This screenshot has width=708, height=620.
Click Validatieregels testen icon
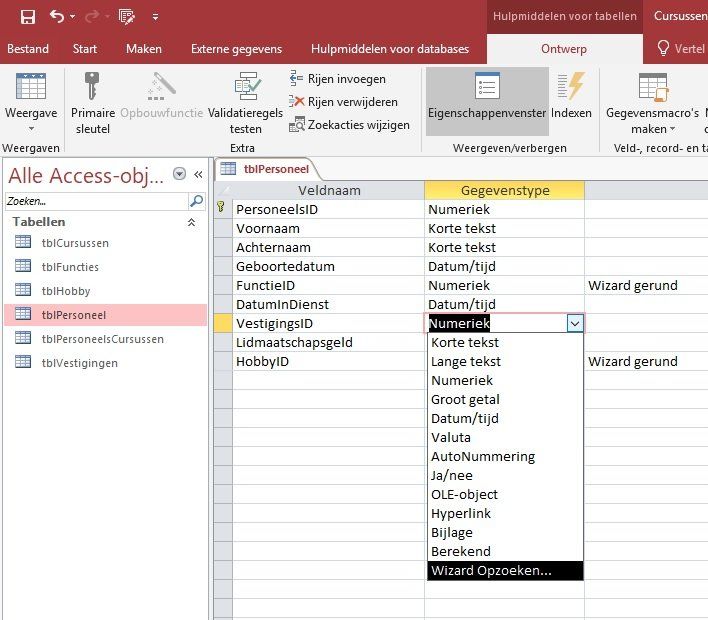(246, 88)
